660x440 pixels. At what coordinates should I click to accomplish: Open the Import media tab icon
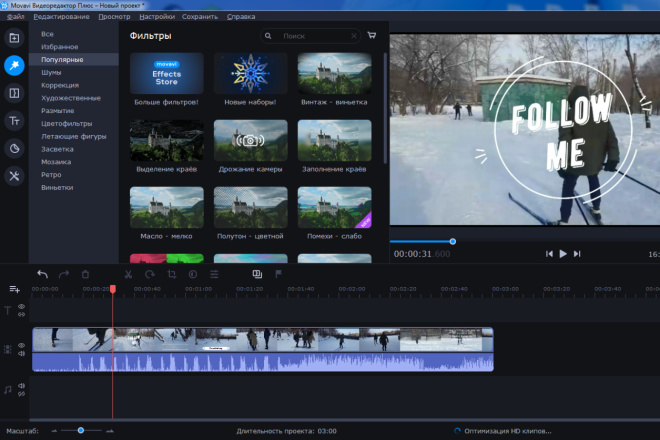pyautogui.click(x=14, y=38)
